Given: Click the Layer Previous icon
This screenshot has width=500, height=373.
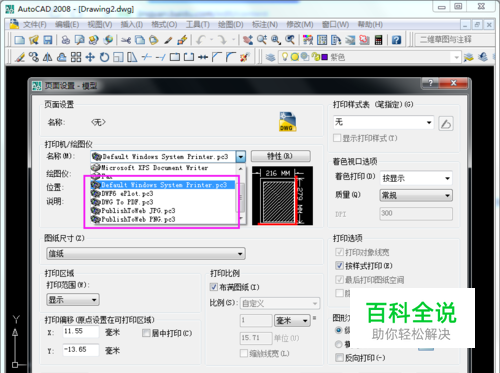Looking at the screenshot, I should 483,57.
